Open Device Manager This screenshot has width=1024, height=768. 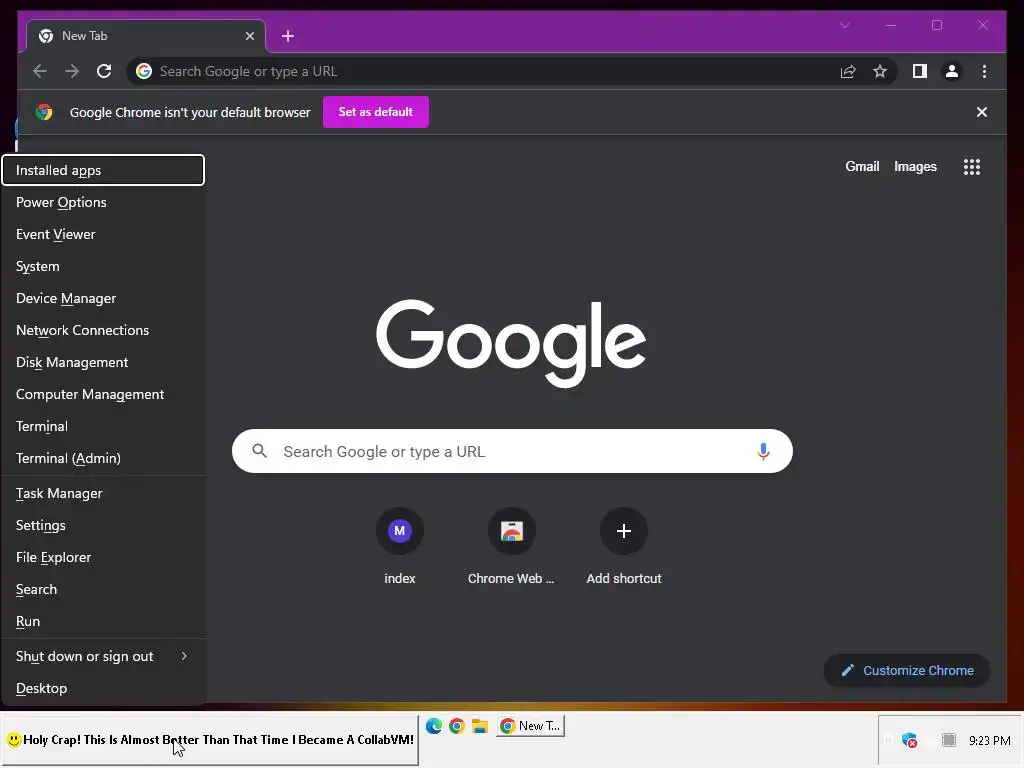click(103, 298)
